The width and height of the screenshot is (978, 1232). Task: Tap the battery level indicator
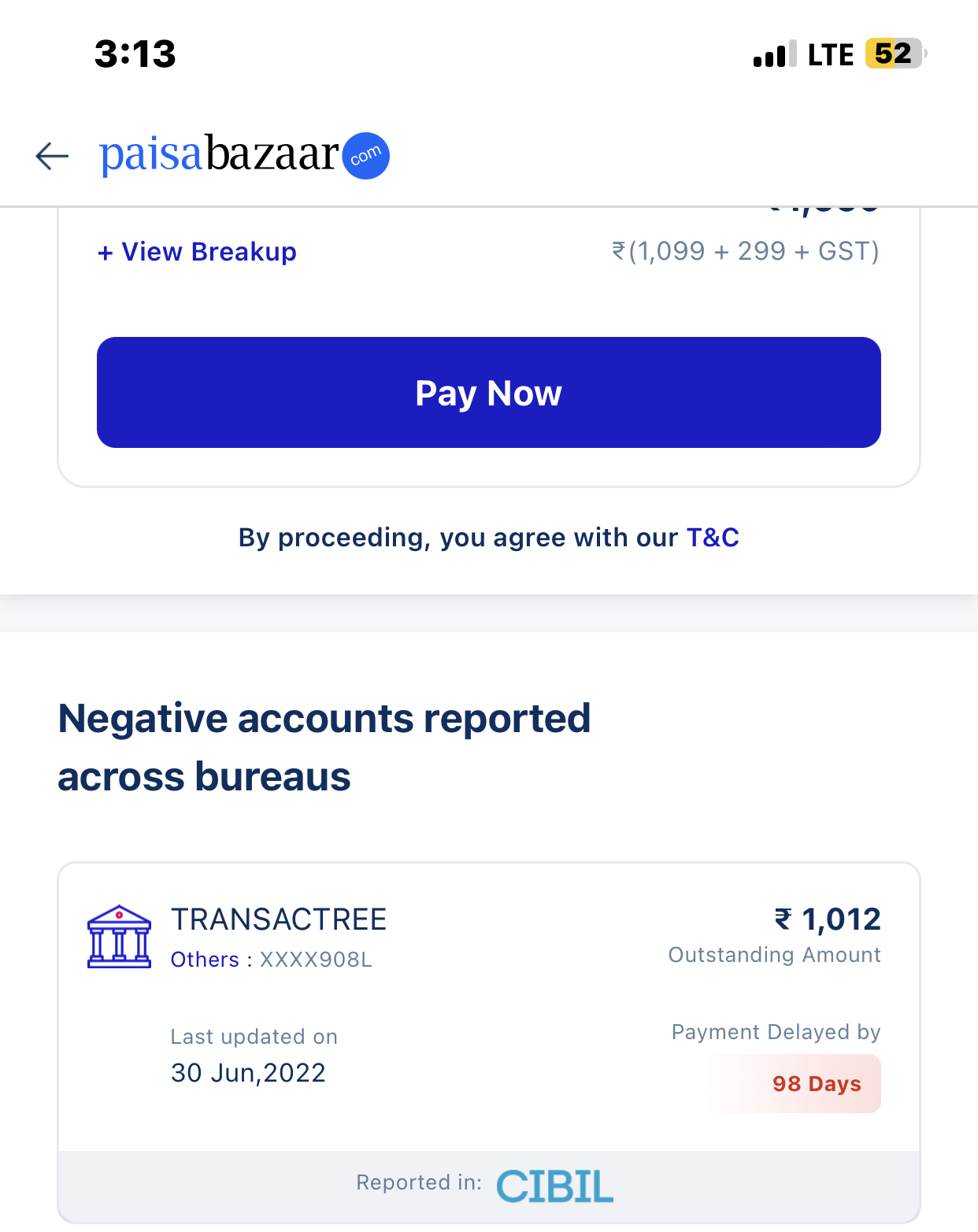click(895, 54)
